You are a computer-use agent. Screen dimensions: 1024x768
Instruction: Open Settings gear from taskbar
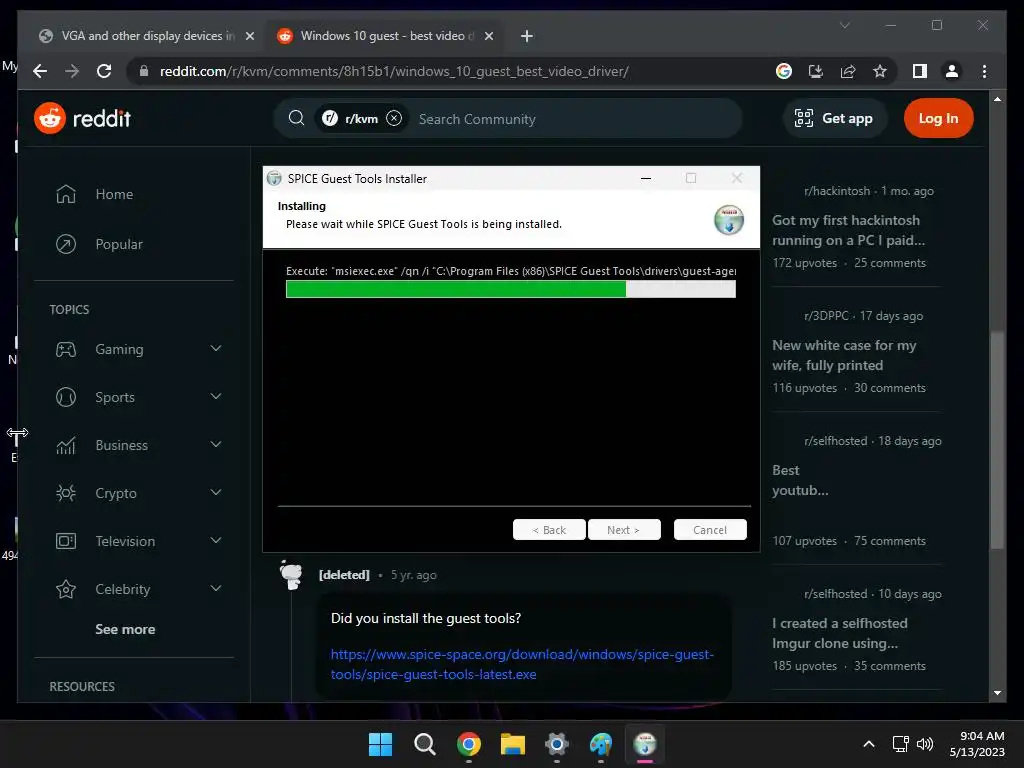(x=556, y=744)
